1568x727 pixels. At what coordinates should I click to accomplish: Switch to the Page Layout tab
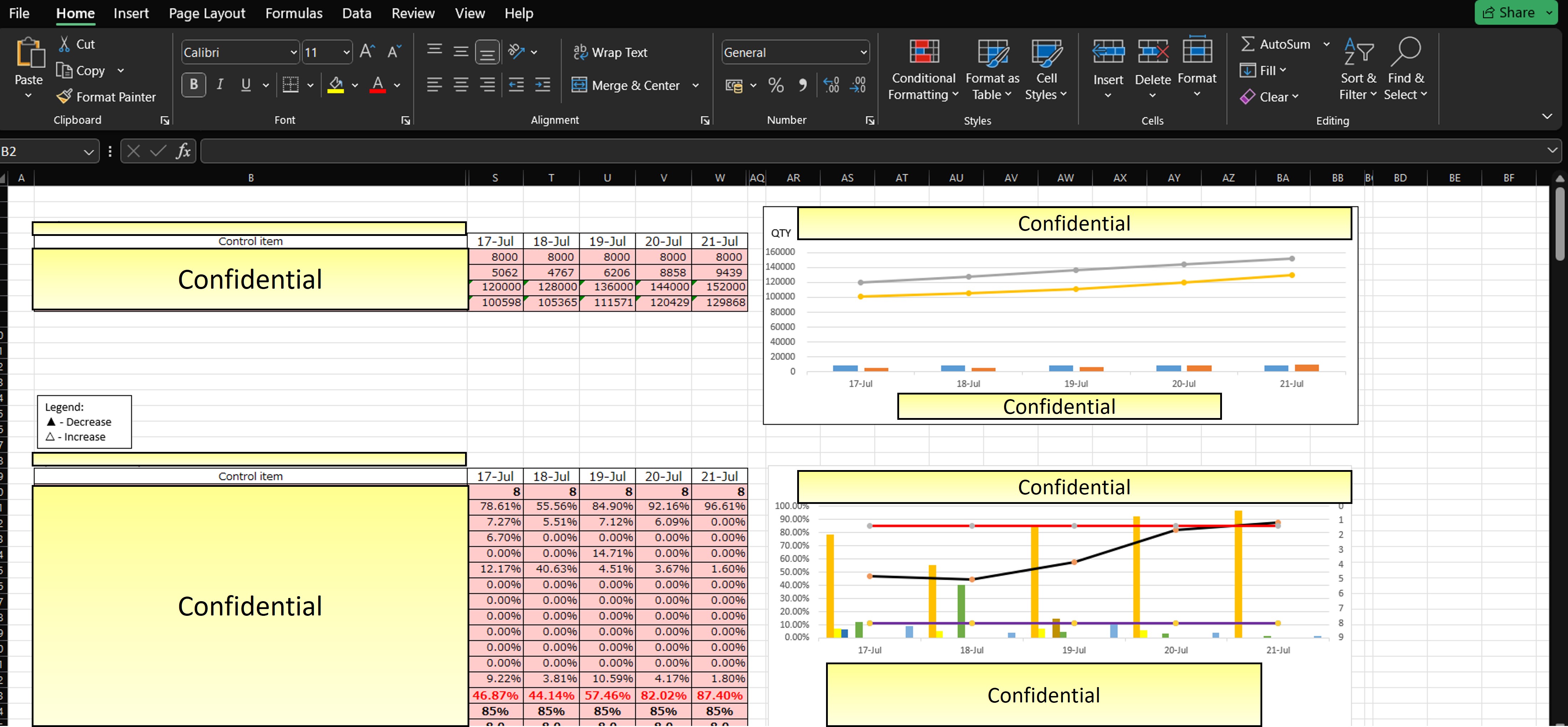(x=207, y=14)
